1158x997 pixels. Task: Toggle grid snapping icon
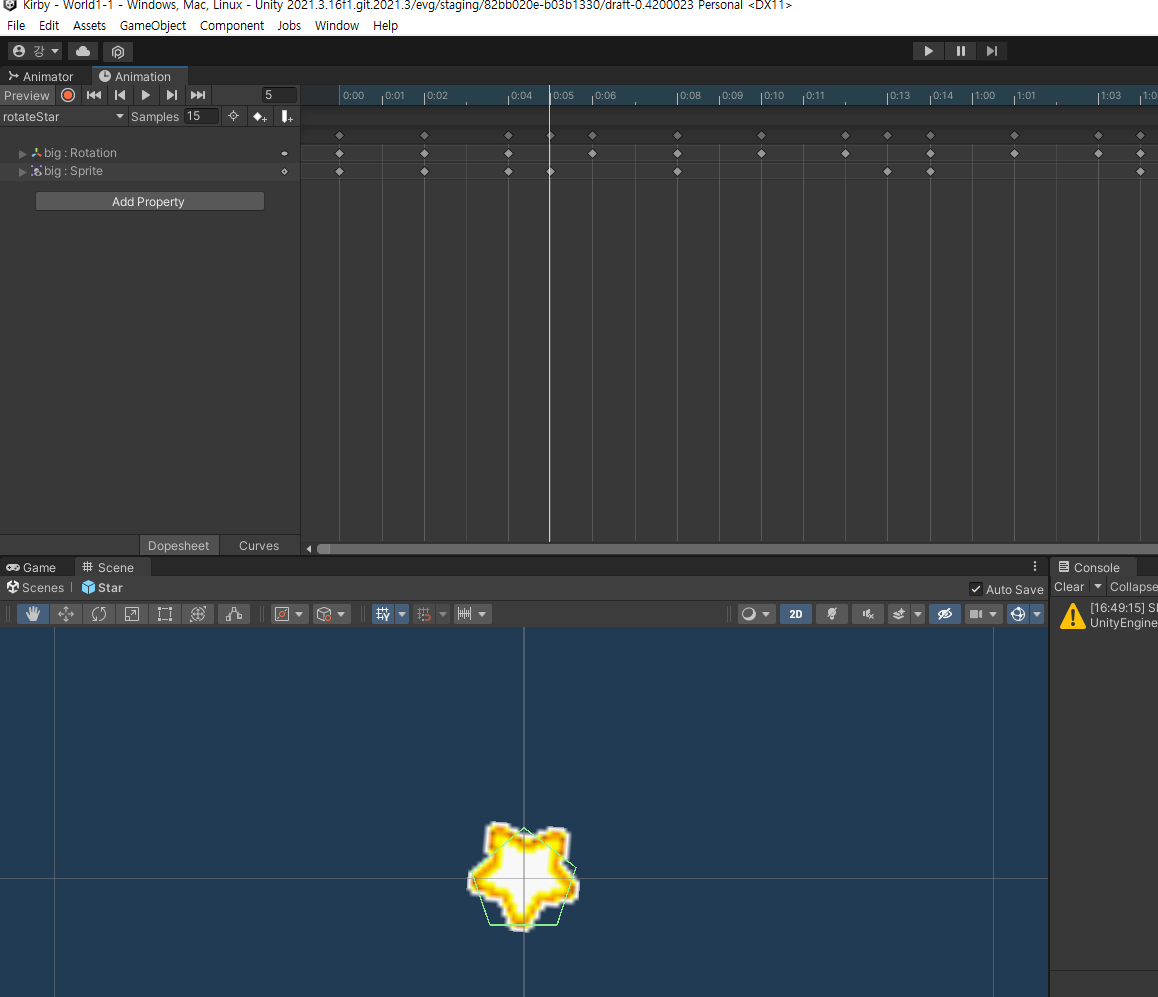[x=424, y=614]
